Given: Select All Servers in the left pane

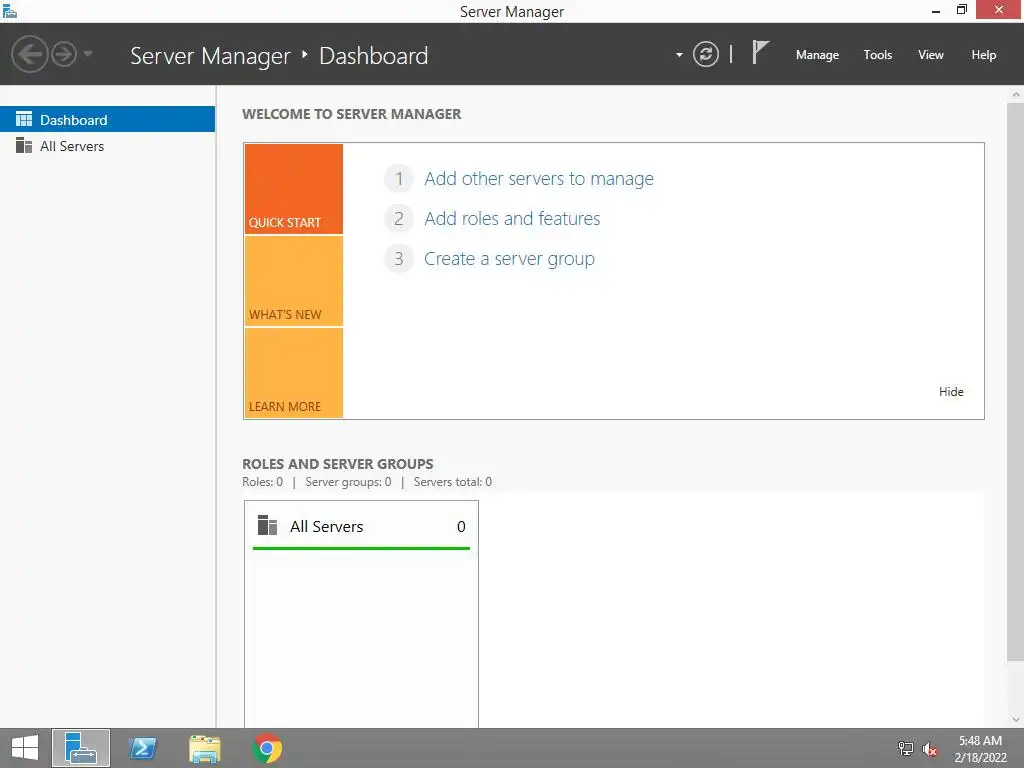Looking at the screenshot, I should (x=107, y=146).
